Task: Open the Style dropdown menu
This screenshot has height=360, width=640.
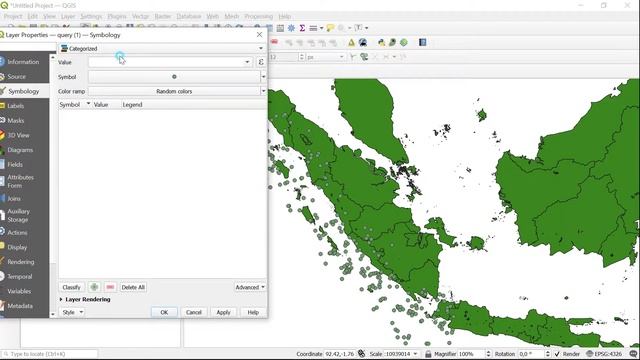Action: [x=73, y=312]
